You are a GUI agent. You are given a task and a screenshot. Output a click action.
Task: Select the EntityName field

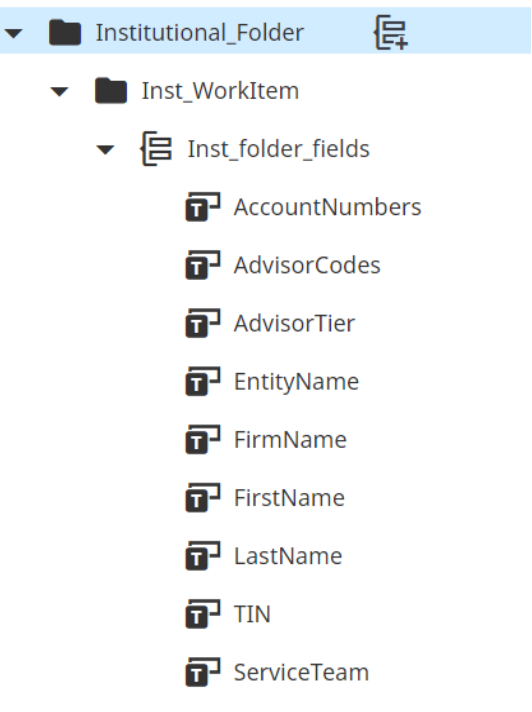[296, 381]
